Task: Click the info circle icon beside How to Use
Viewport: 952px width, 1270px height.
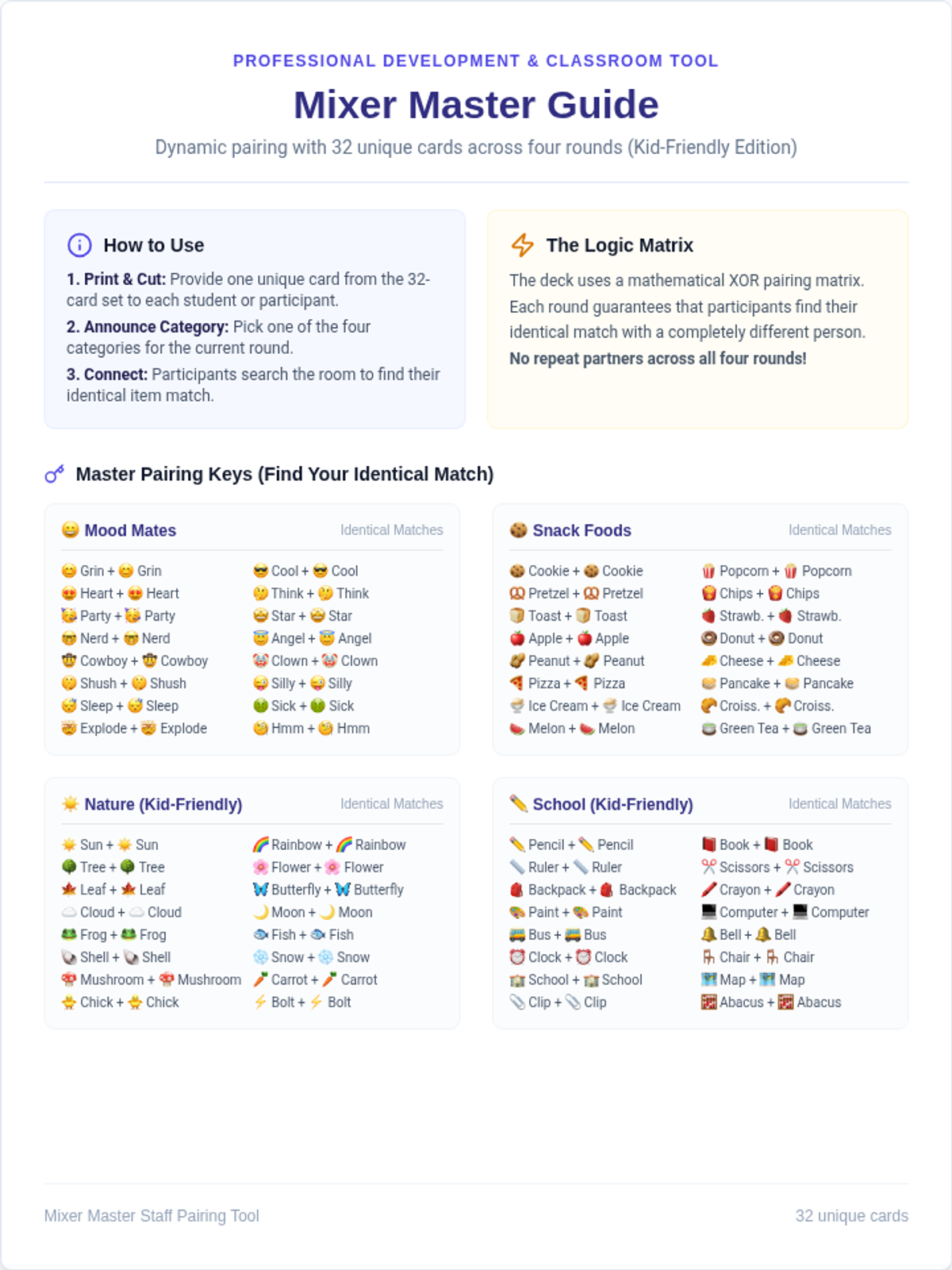Action: [79, 245]
